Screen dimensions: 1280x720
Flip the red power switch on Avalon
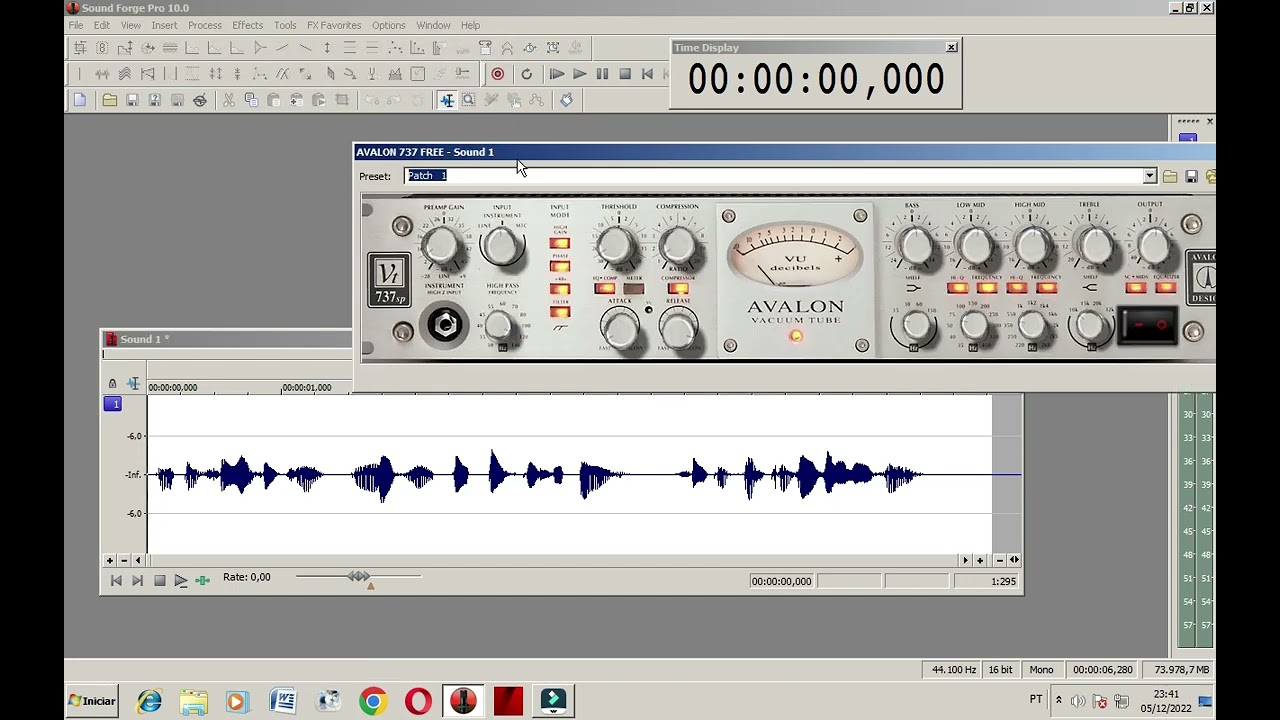1148,326
